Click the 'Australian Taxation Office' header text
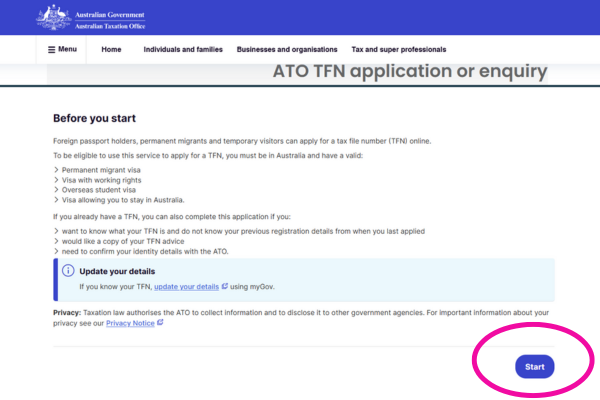Viewport: 600px width, 400px height. pos(110,25)
